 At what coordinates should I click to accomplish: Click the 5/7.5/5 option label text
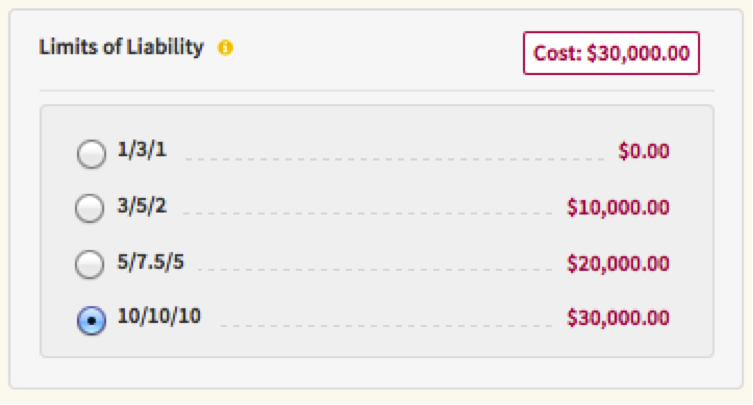[151, 262]
